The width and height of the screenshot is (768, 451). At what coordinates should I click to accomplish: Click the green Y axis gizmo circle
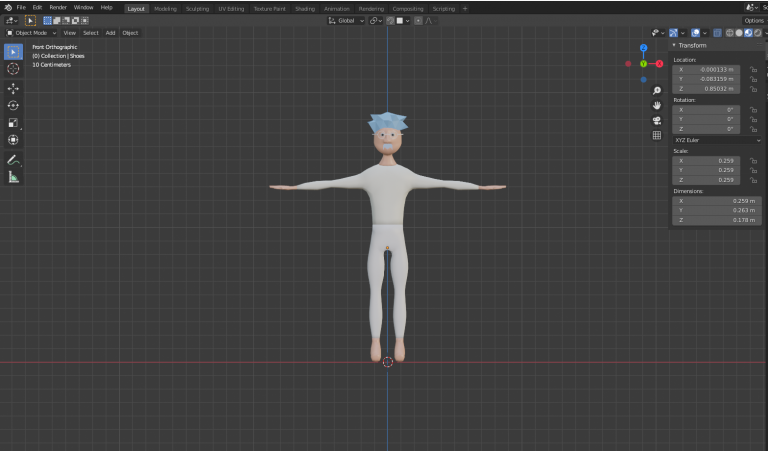[x=644, y=64]
